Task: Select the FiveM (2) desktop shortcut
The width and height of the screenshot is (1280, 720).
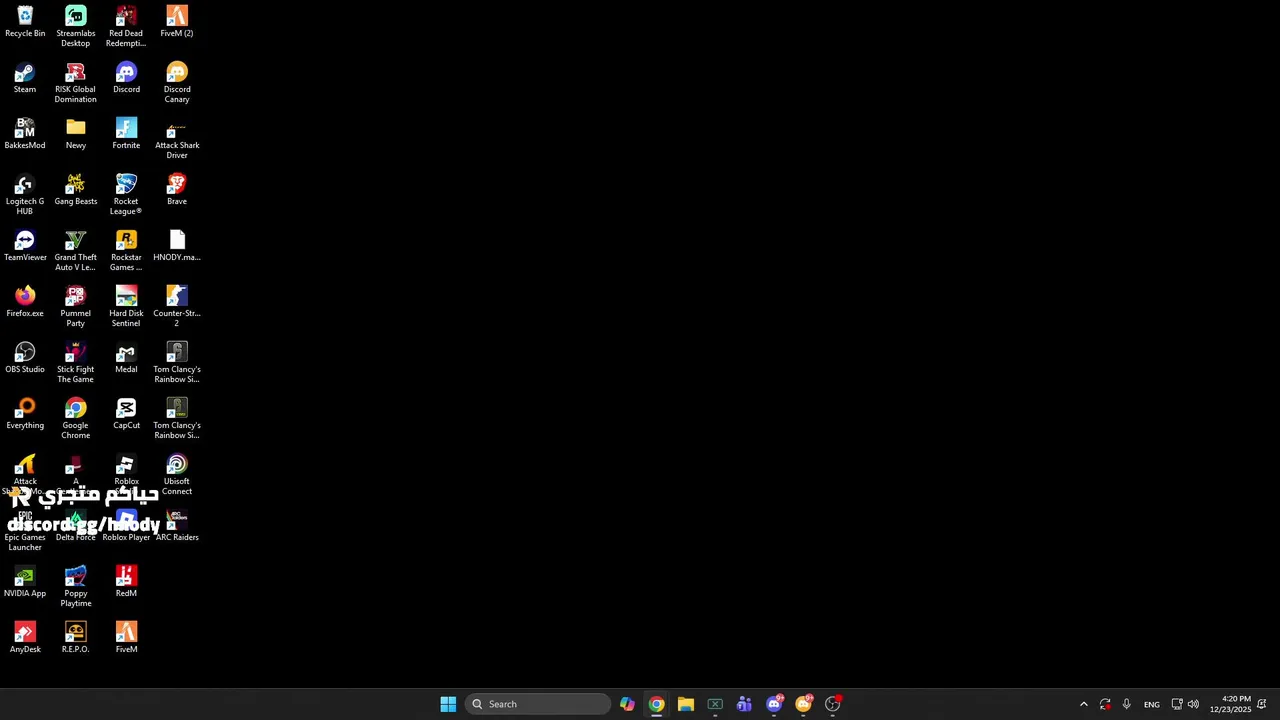Action: [177, 22]
